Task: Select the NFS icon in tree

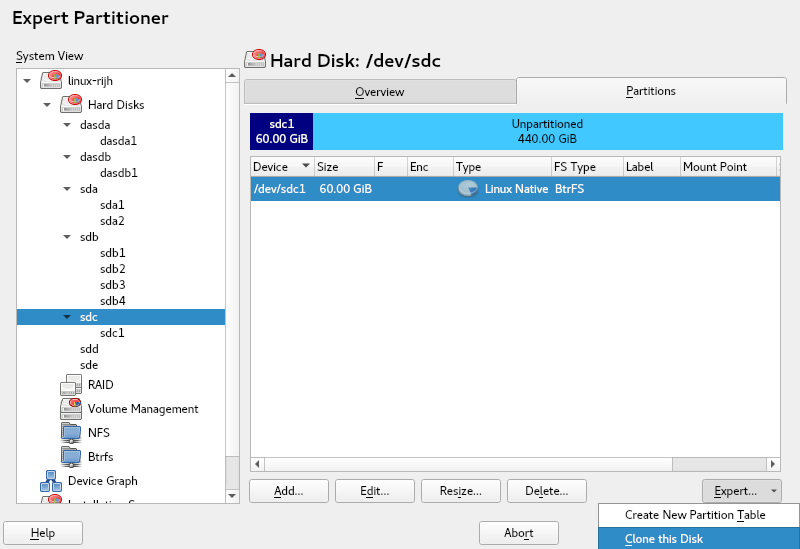Action: point(71,433)
